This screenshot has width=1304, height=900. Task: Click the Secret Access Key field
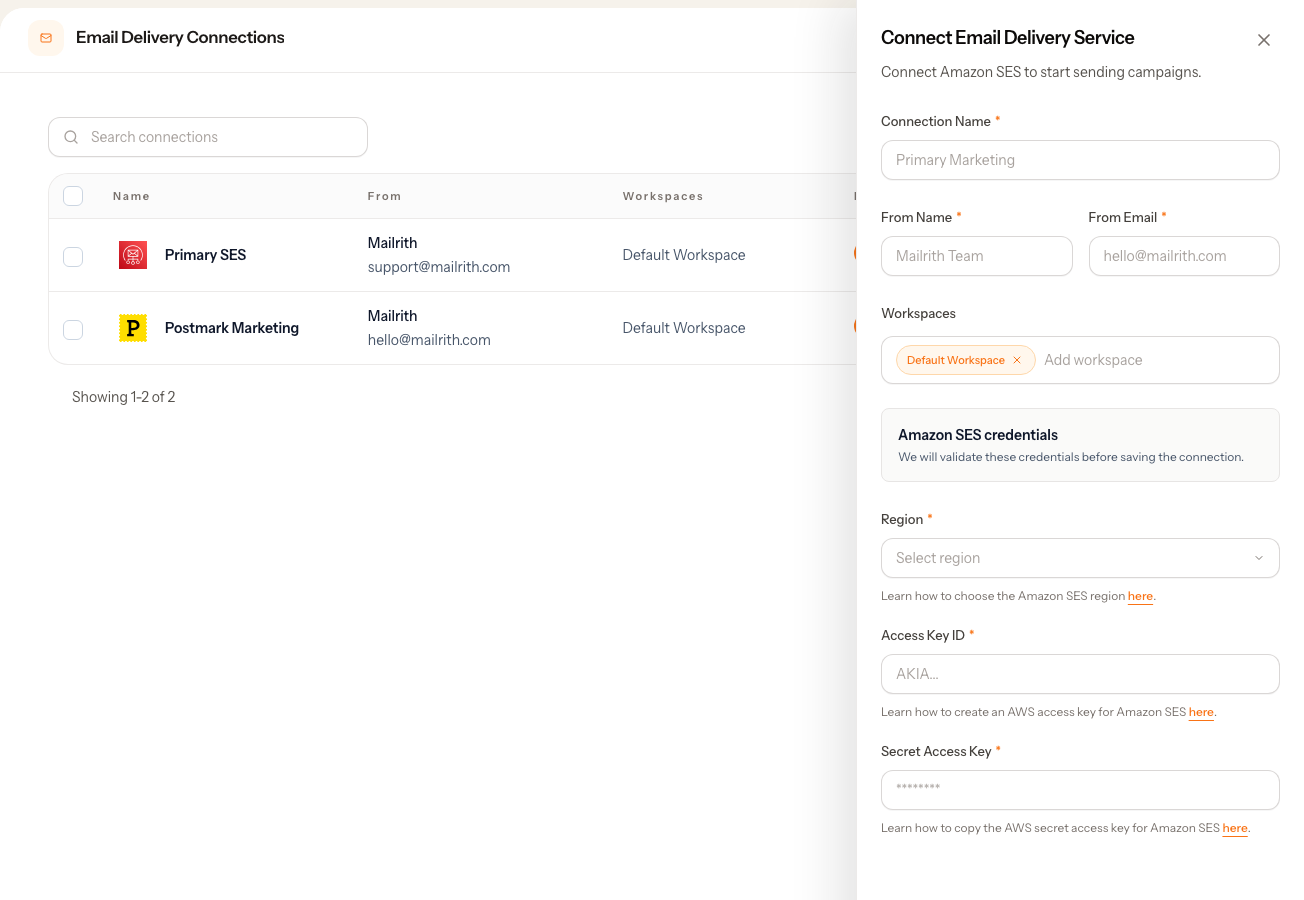click(x=1080, y=790)
